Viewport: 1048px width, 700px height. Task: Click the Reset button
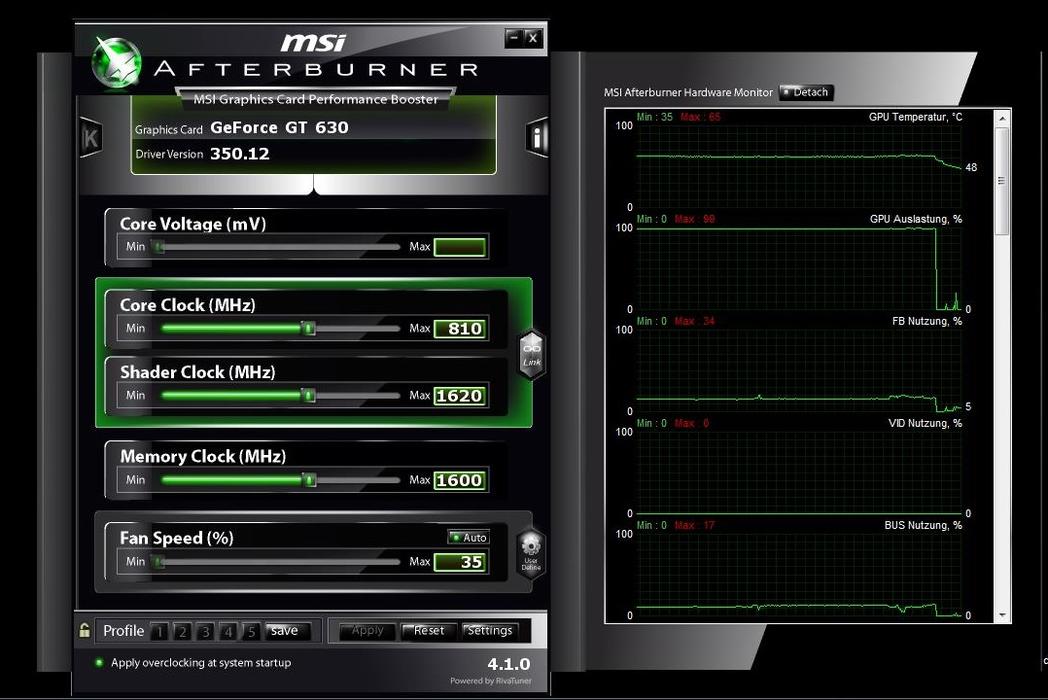[x=428, y=630]
